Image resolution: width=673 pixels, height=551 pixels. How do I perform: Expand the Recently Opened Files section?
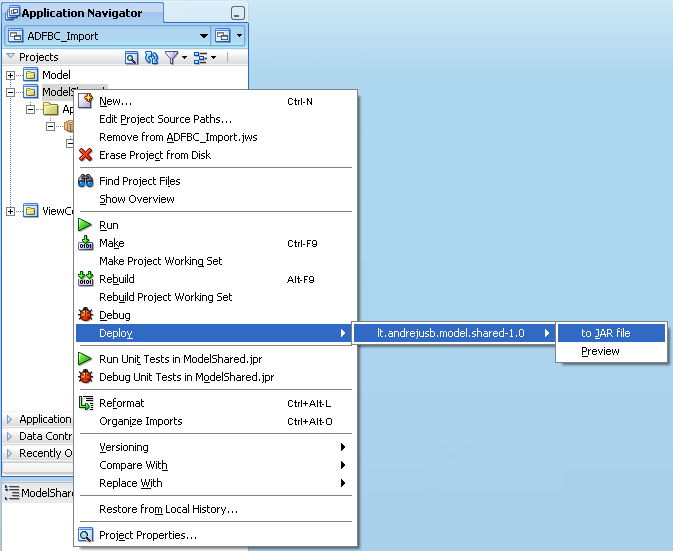[9, 453]
